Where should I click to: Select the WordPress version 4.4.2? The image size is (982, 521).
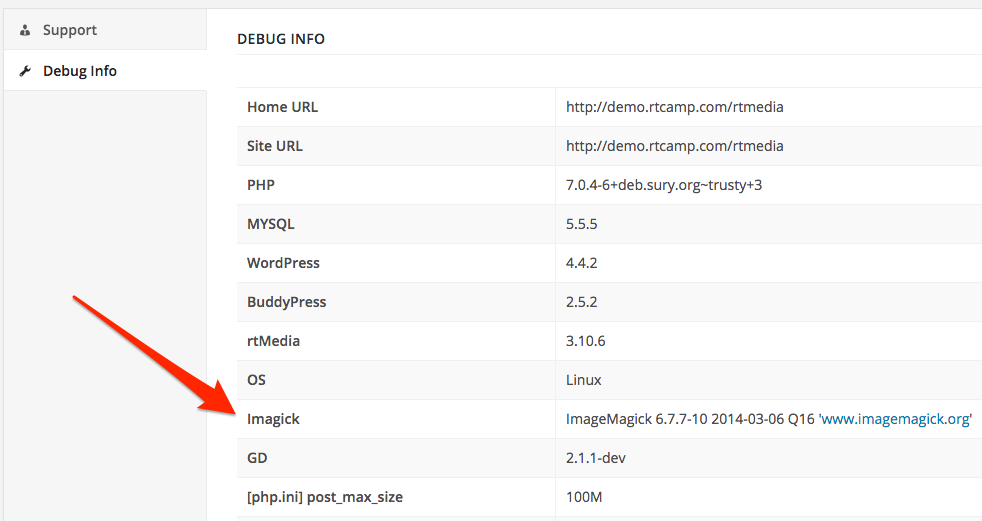[581, 263]
